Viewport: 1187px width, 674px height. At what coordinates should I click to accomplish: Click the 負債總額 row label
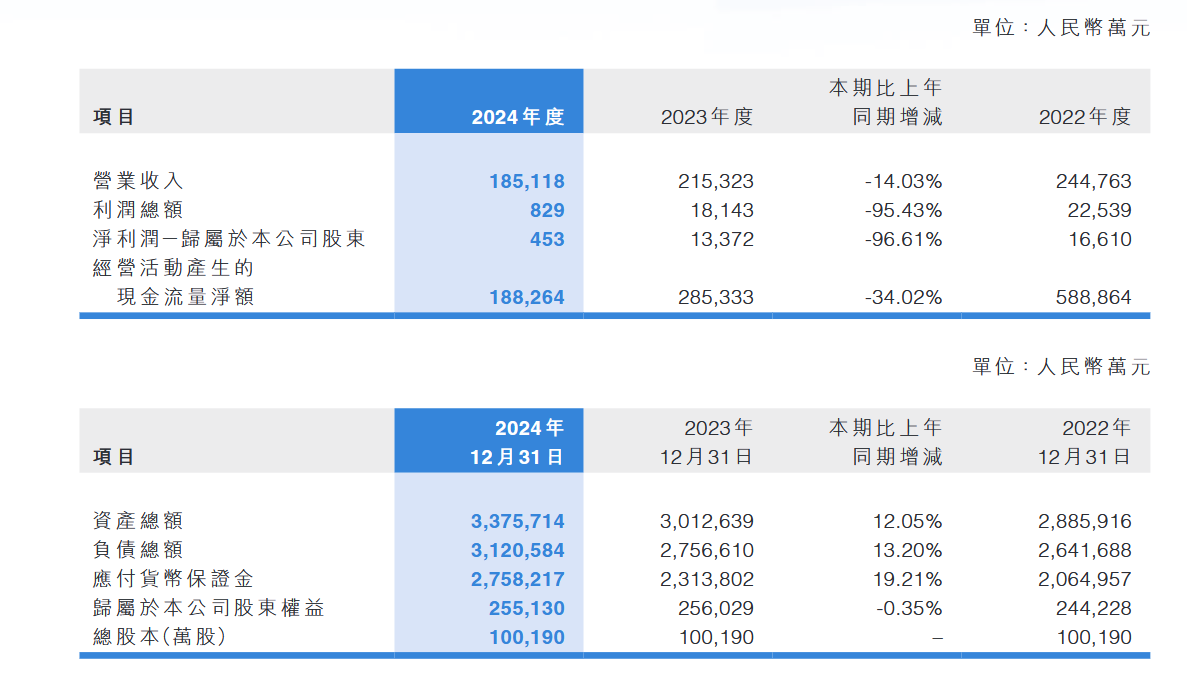point(138,550)
